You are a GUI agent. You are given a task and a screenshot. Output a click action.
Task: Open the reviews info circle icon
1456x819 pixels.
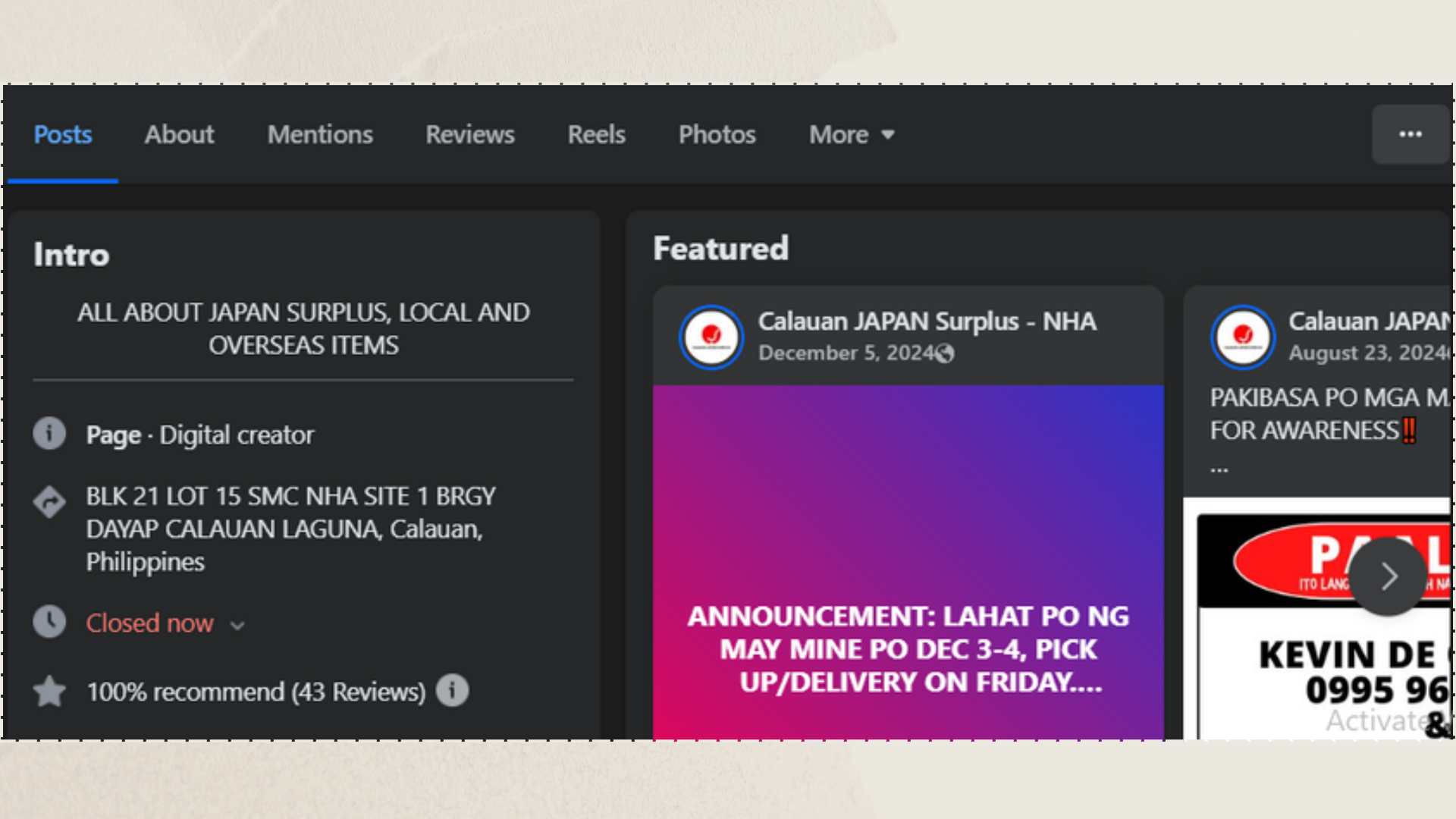point(452,691)
